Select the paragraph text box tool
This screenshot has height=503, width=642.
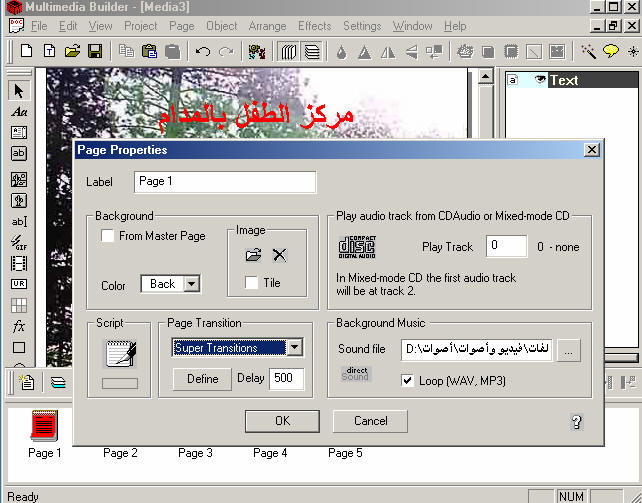pos(19,132)
